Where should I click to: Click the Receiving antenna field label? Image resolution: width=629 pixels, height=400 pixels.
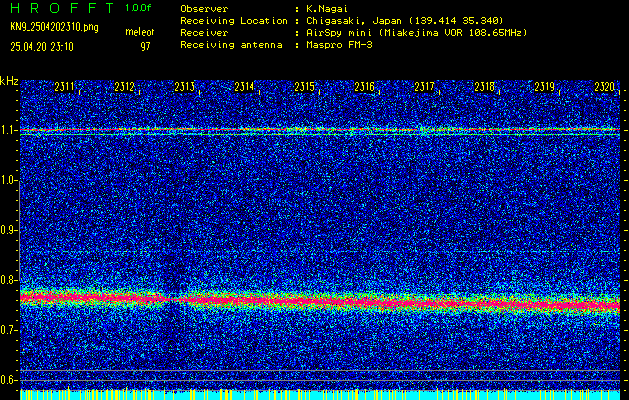click(231, 45)
